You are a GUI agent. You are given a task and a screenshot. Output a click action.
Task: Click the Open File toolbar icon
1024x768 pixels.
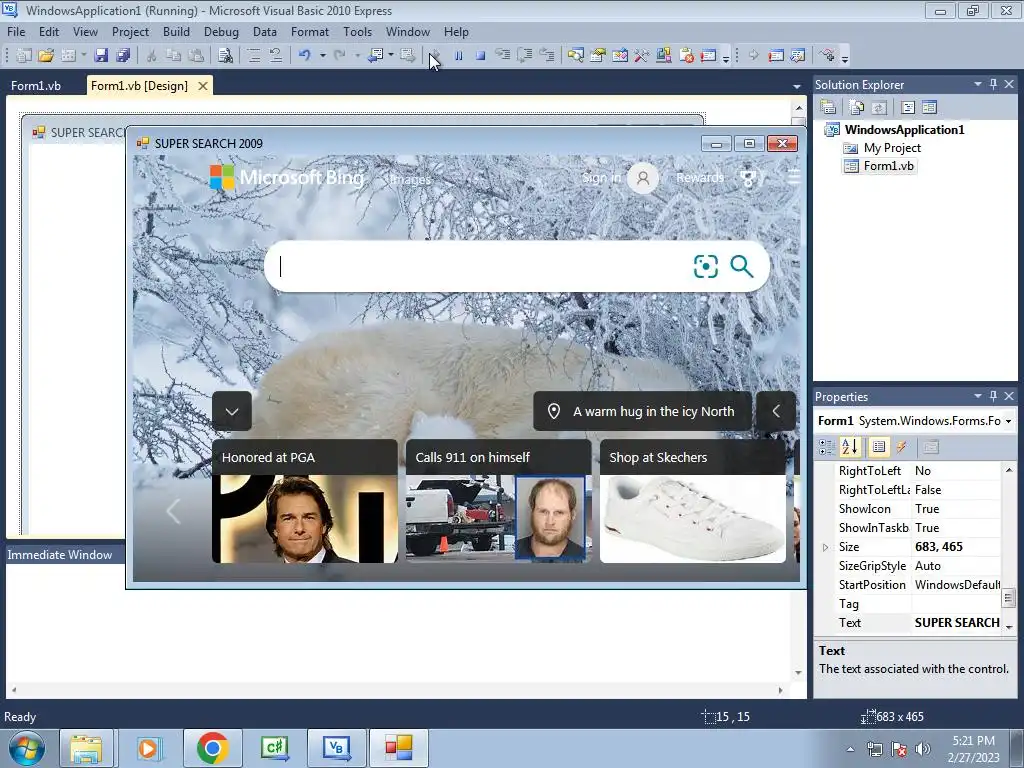coord(46,56)
